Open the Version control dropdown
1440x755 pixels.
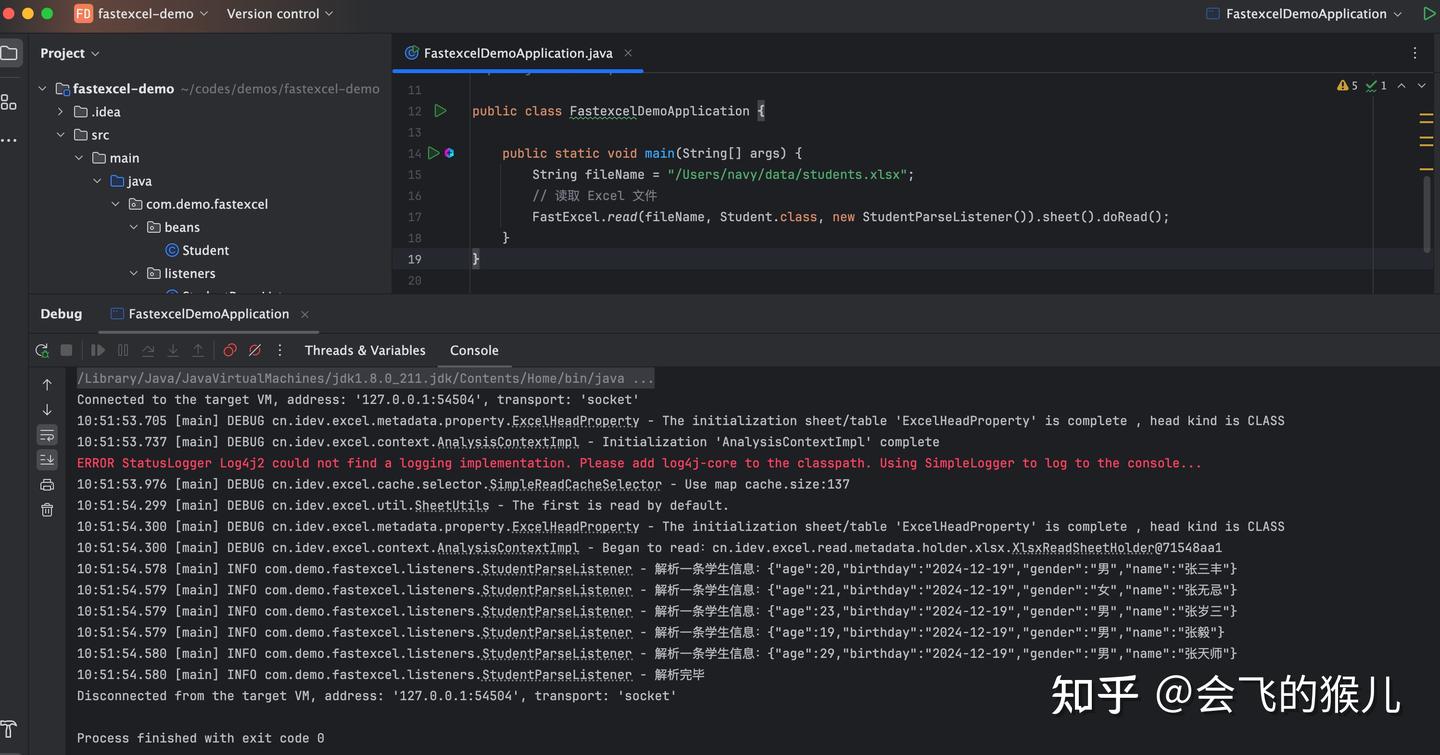(x=279, y=14)
